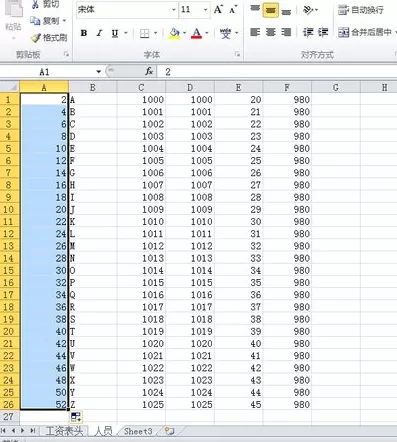The width and height of the screenshot is (397, 442).
Task: Go to the first sheet navigation arrow
Action: click(x=4, y=431)
